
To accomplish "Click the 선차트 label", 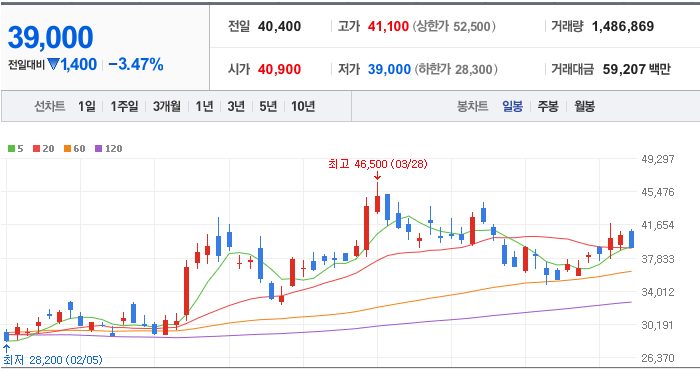I will (50, 106).
